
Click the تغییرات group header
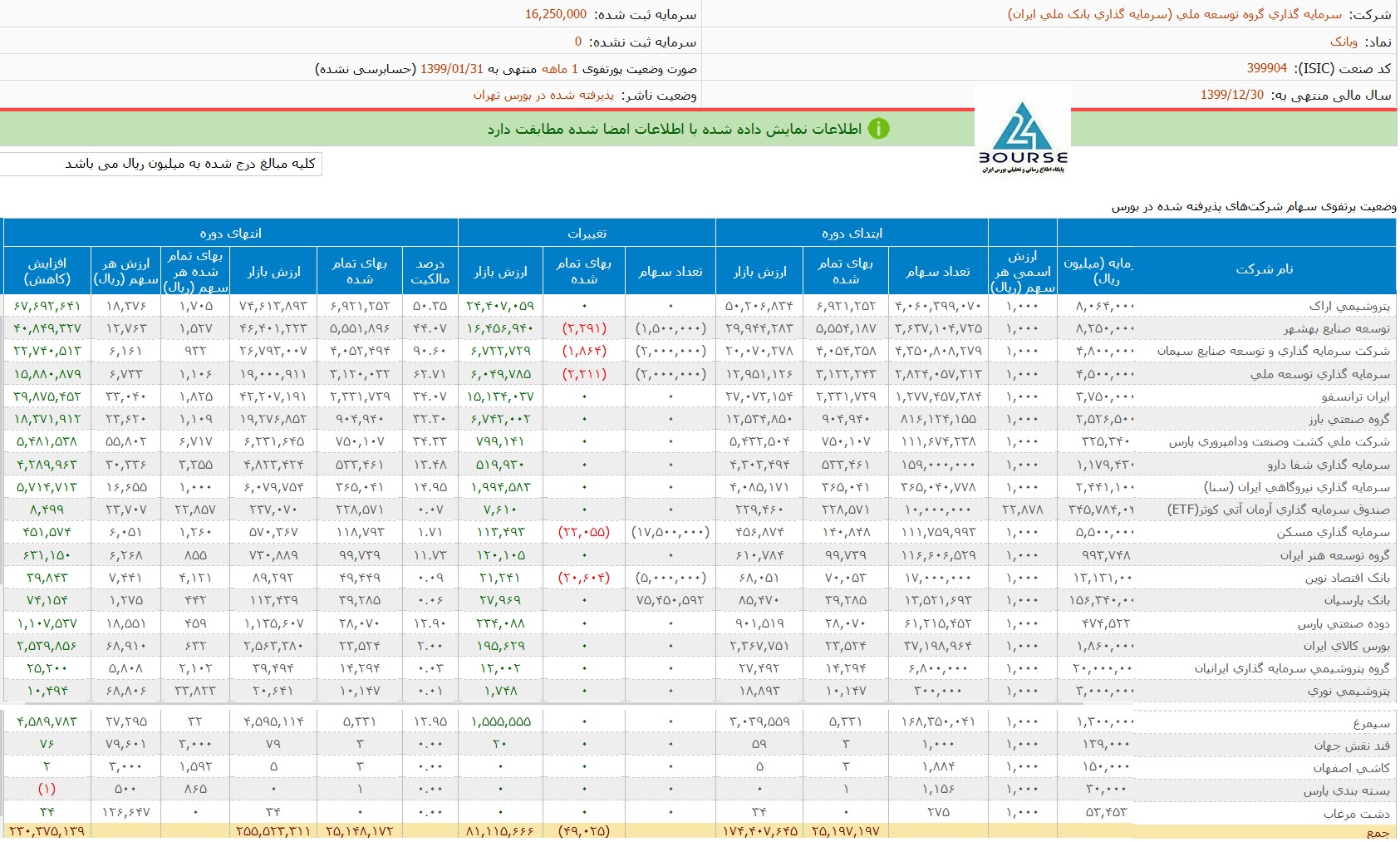[x=587, y=234]
